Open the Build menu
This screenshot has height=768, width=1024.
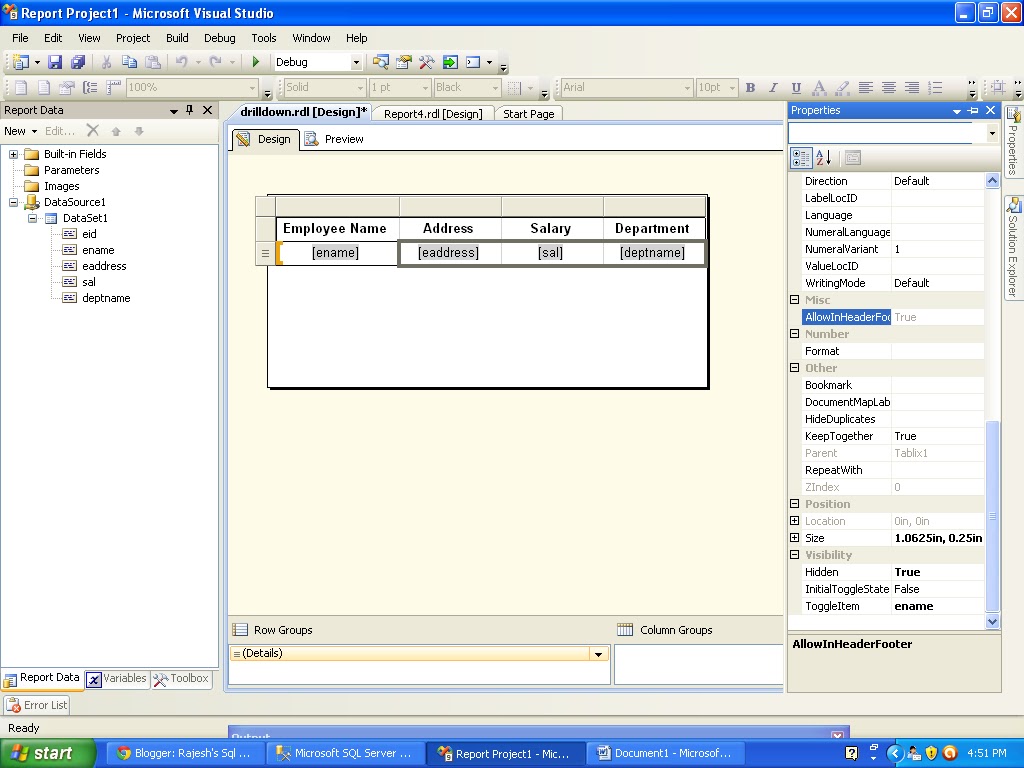pos(177,38)
